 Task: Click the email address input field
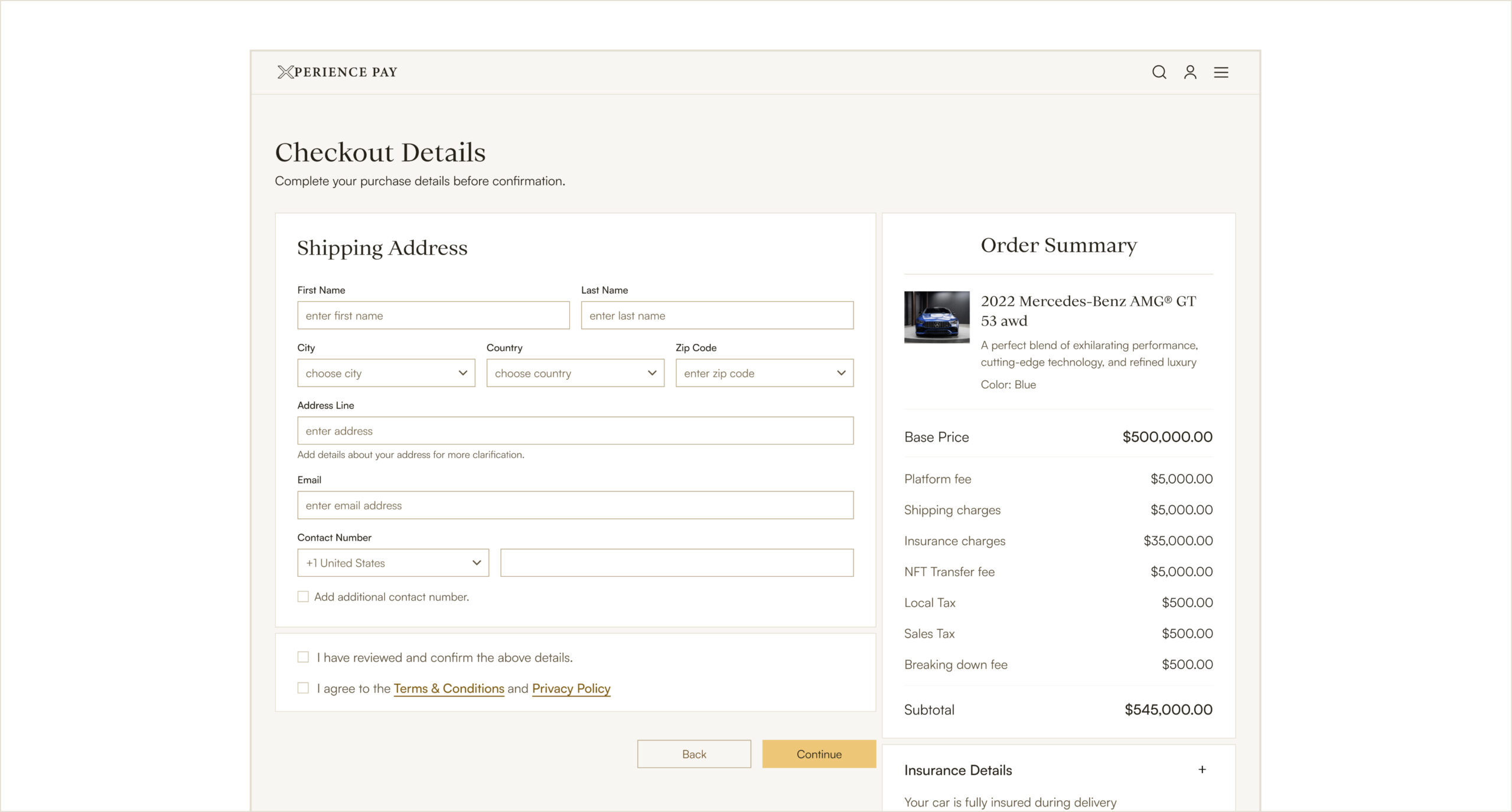[x=575, y=505]
